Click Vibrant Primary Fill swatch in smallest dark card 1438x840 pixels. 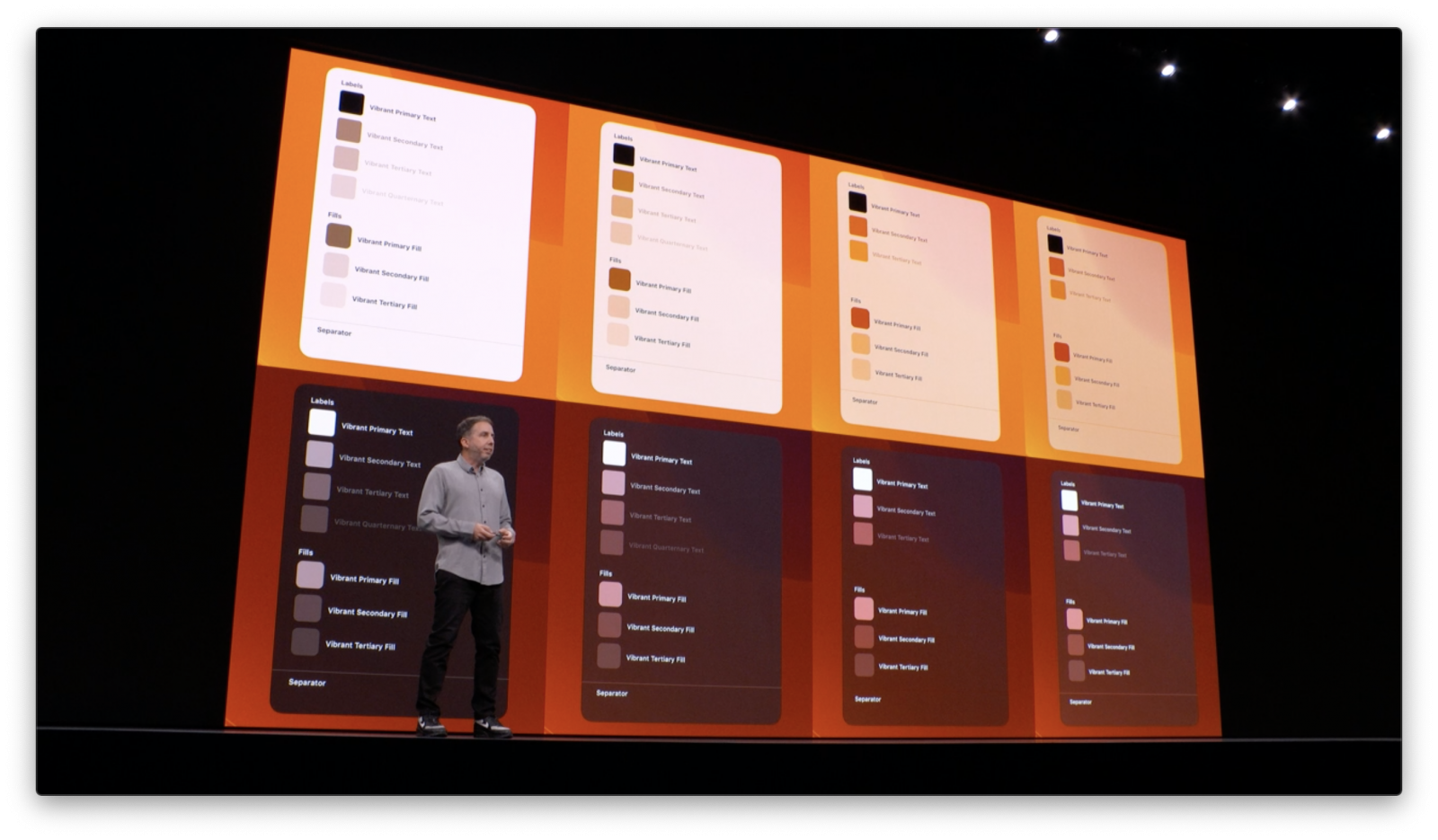pos(1074,619)
